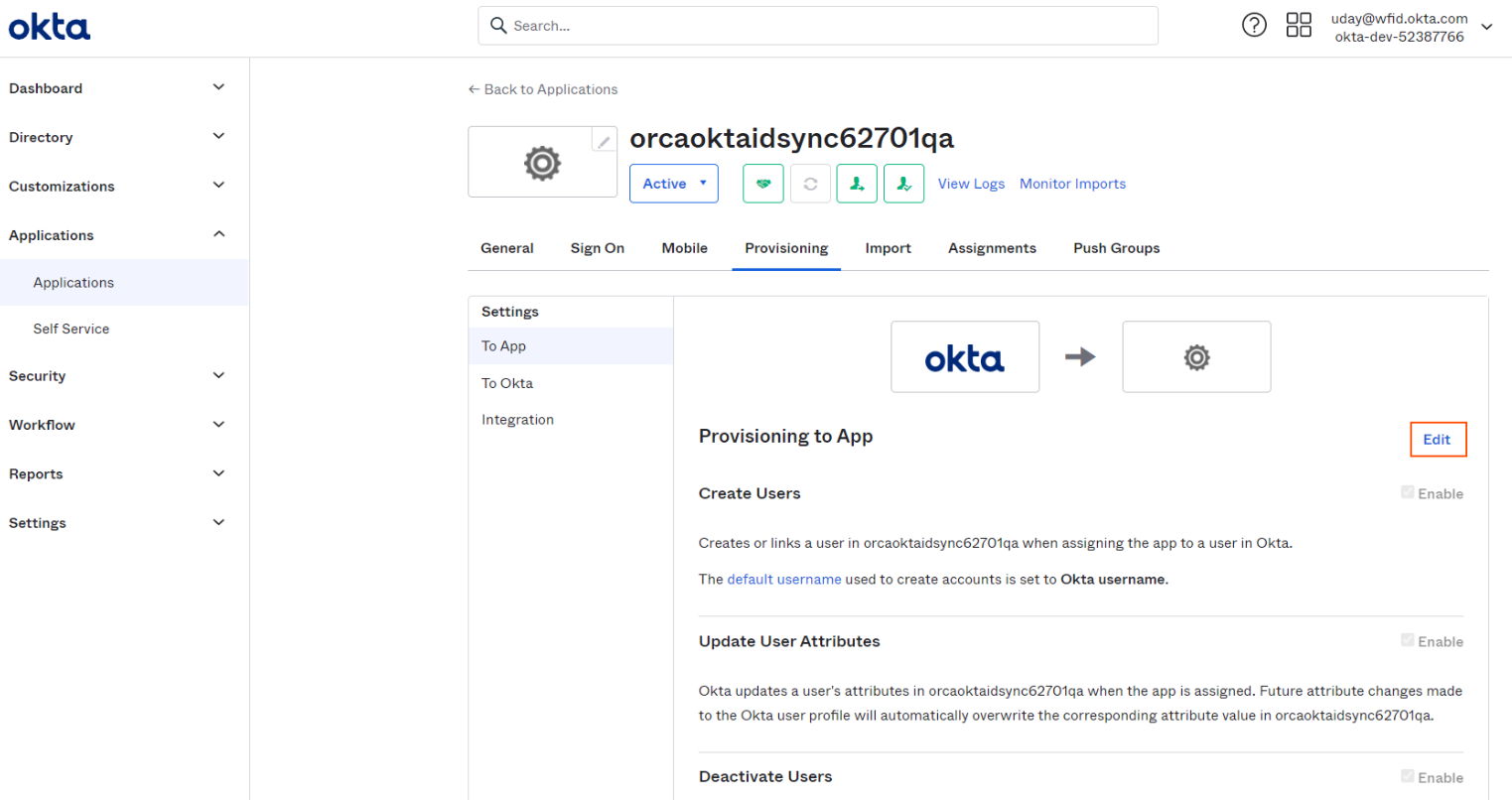
Task: Open the Push Groups tab
Action: coord(1116,248)
